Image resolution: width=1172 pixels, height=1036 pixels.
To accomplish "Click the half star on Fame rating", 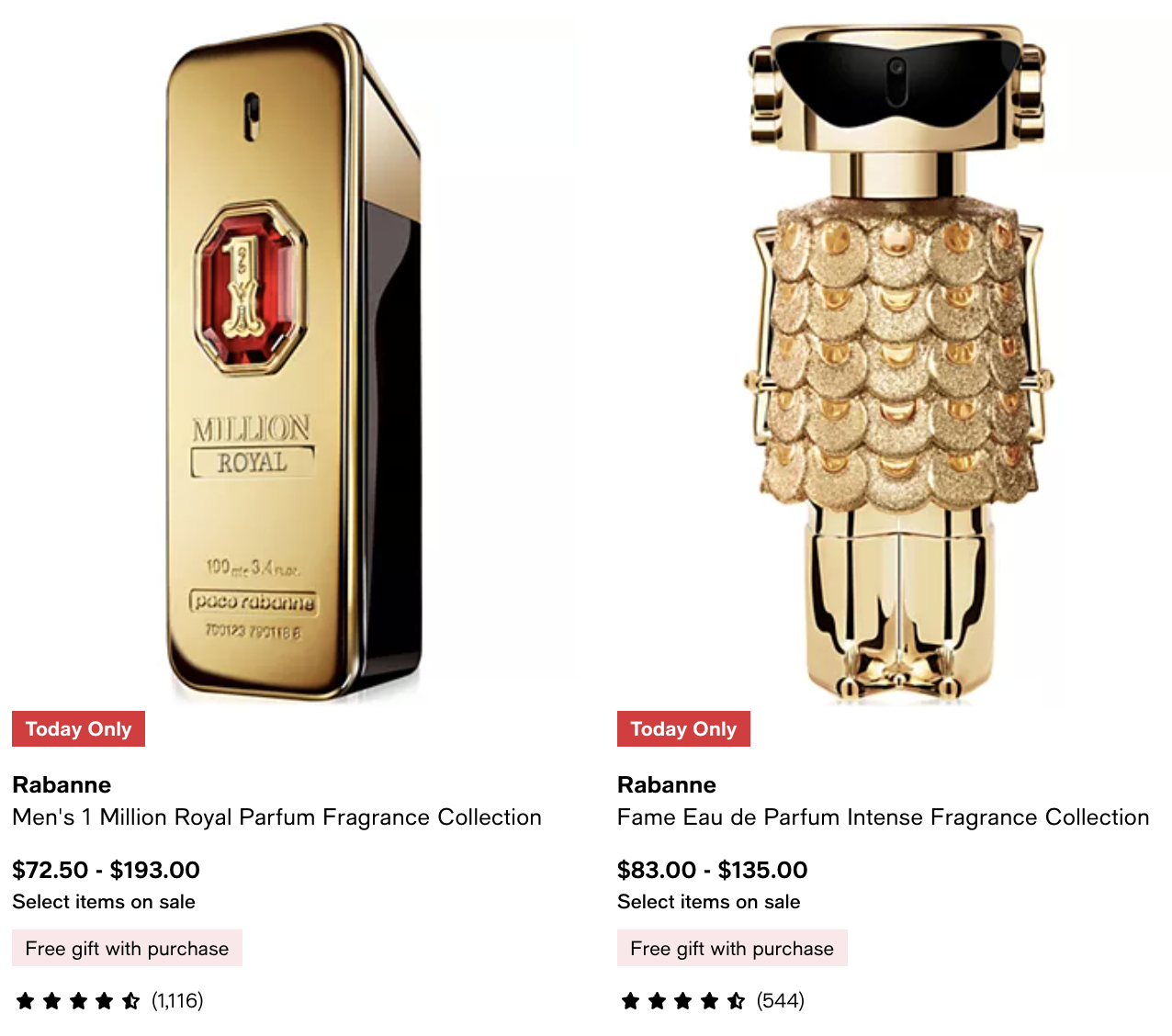I will [x=737, y=1001].
